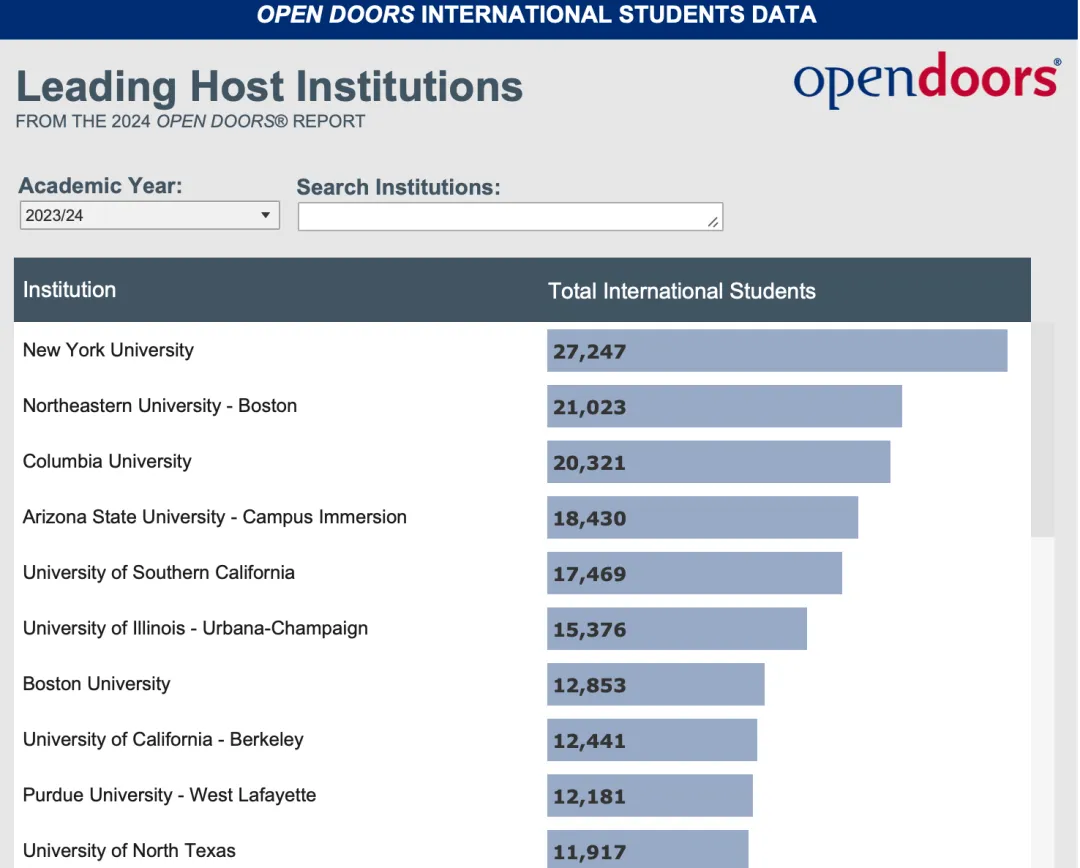Click the University of California - Berkeley label
Screen dimensions: 1080x868
[x=163, y=740]
